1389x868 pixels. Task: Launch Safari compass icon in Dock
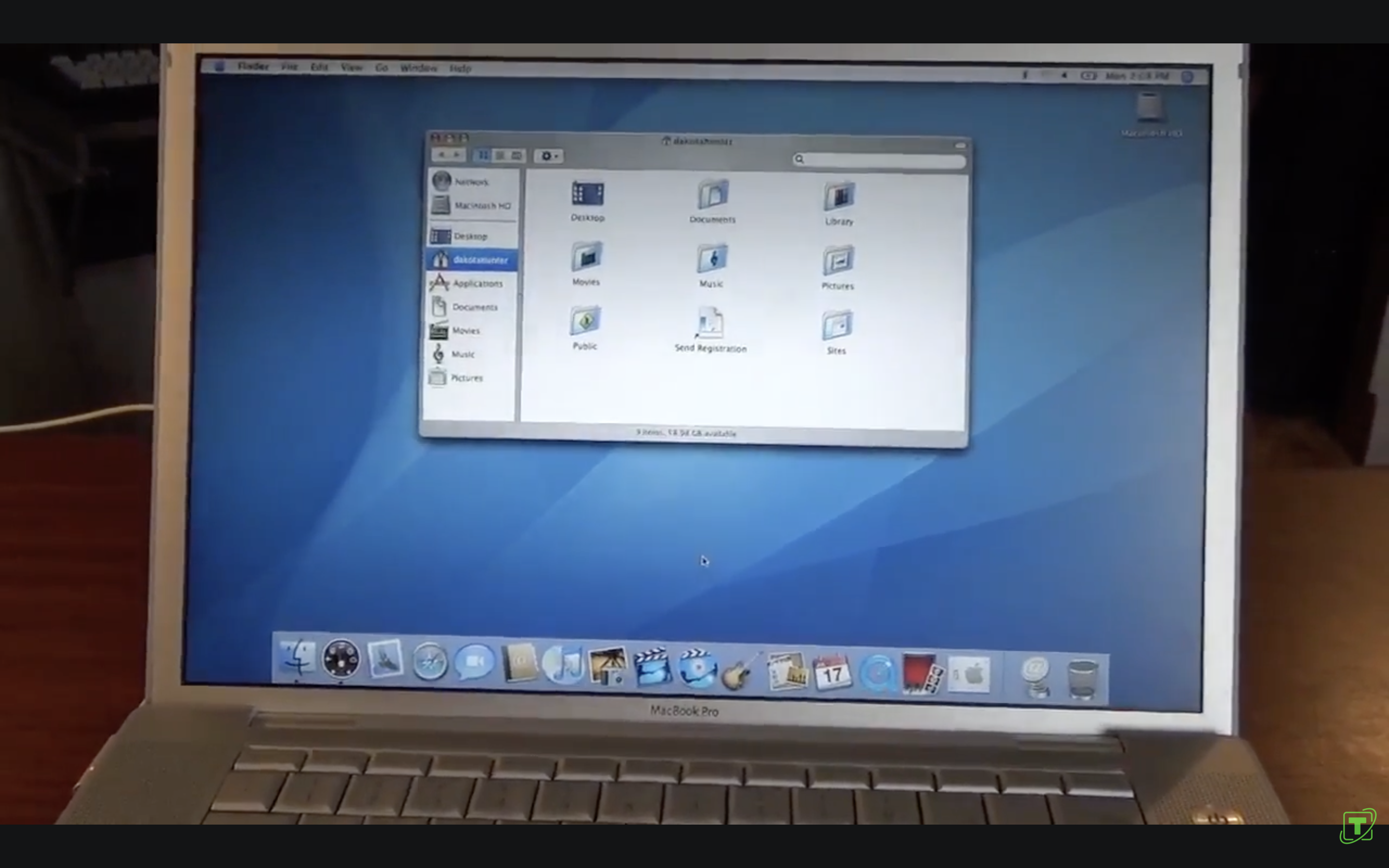pos(430,661)
